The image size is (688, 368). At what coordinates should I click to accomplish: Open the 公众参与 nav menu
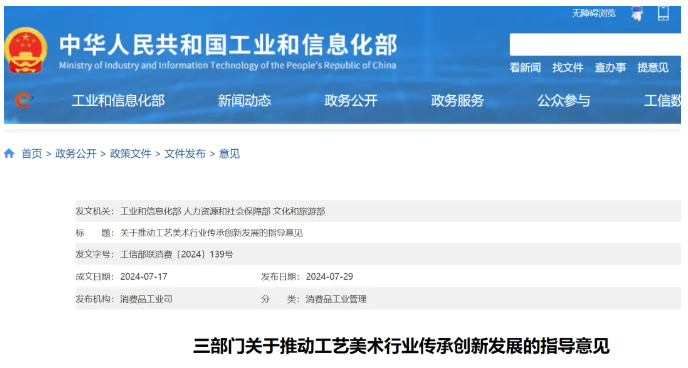564,101
